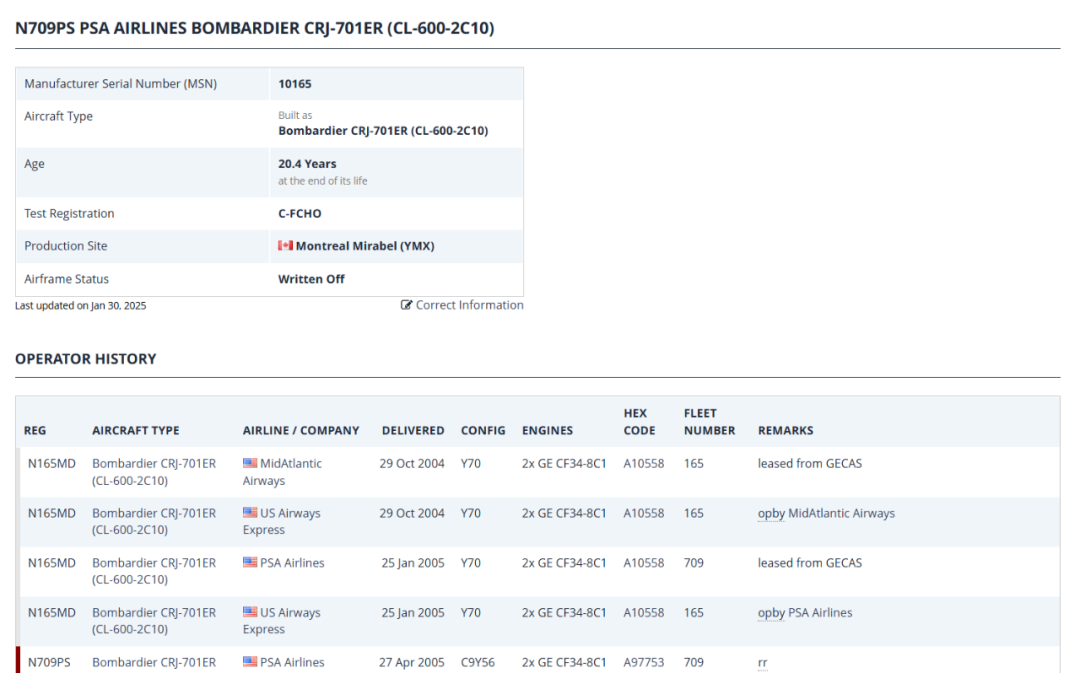Click the pencil edit icon beside Correct Information
1080x673 pixels.
(x=406, y=305)
